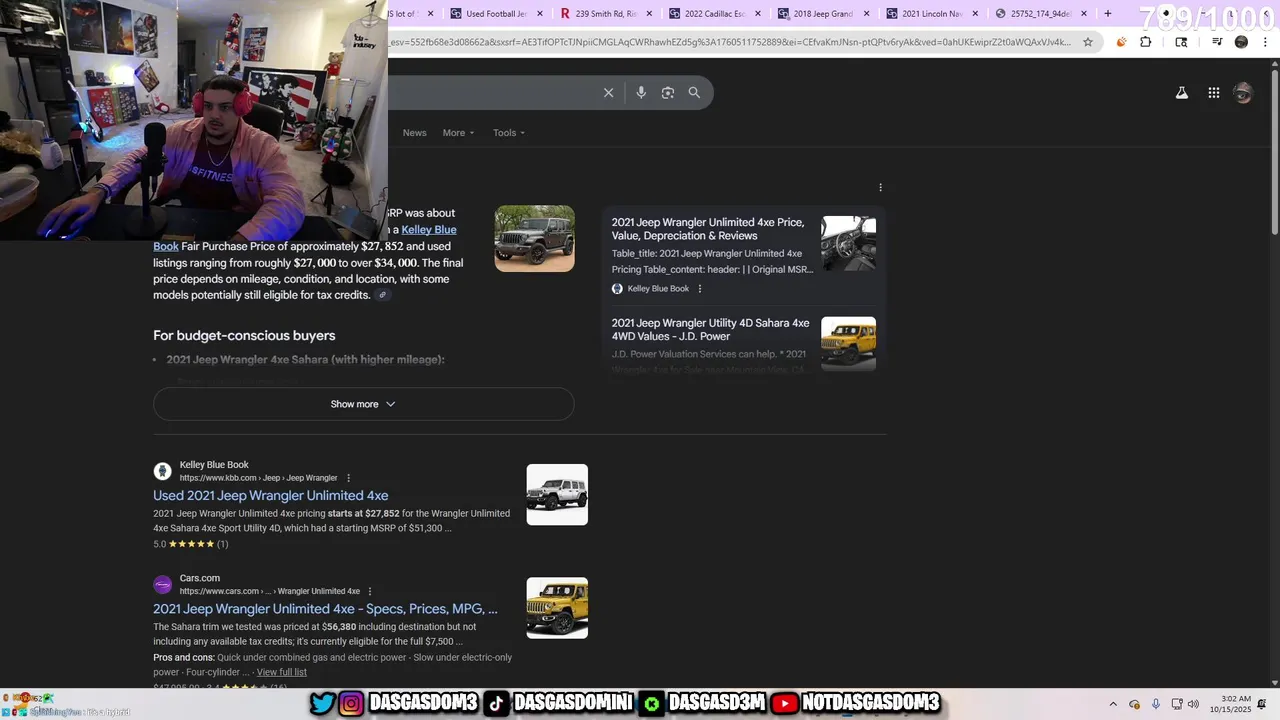
Task: Open Cars.com Wrangler Unlimited 4xe Specs result
Action: 325,608
